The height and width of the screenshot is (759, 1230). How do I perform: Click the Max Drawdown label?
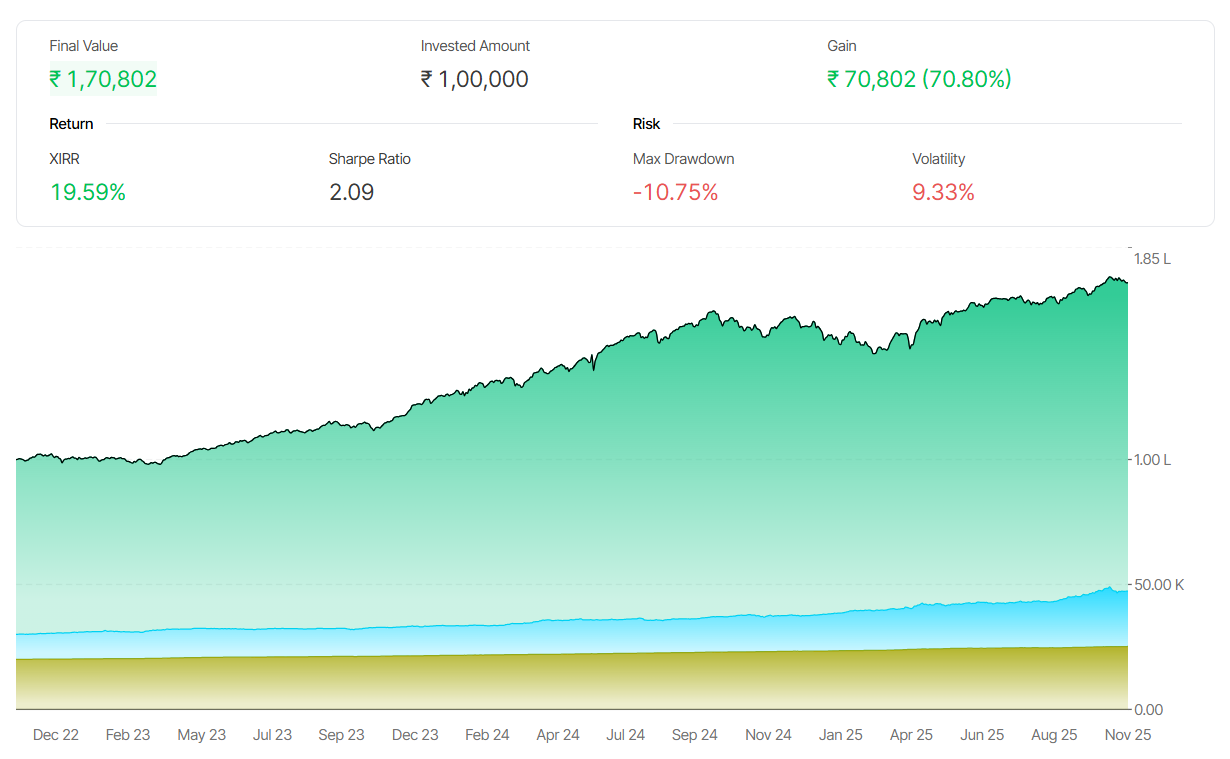tap(683, 159)
